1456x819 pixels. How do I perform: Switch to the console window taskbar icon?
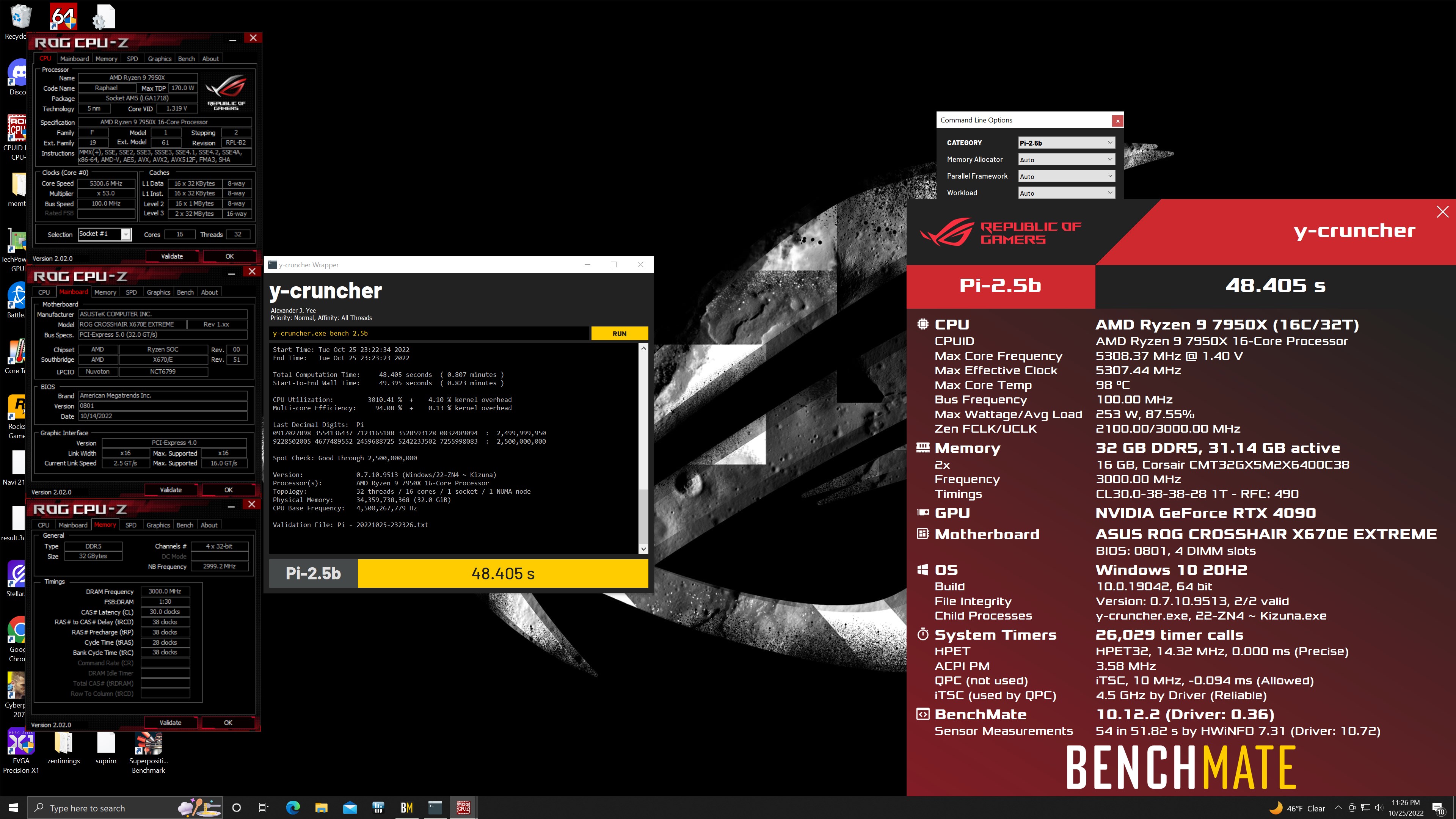[x=435, y=808]
